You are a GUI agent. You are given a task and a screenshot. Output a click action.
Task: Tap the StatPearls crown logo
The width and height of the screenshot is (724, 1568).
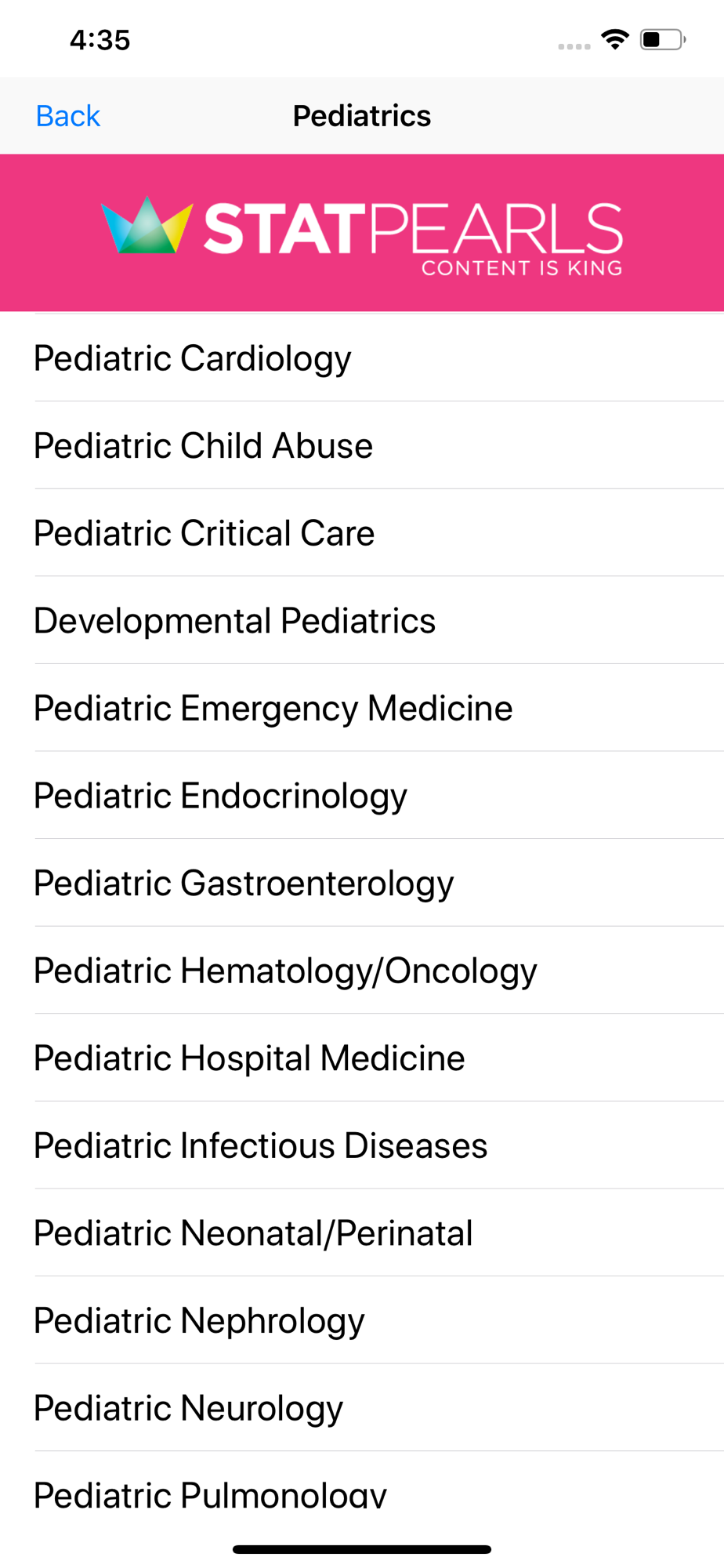[x=147, y=226]
